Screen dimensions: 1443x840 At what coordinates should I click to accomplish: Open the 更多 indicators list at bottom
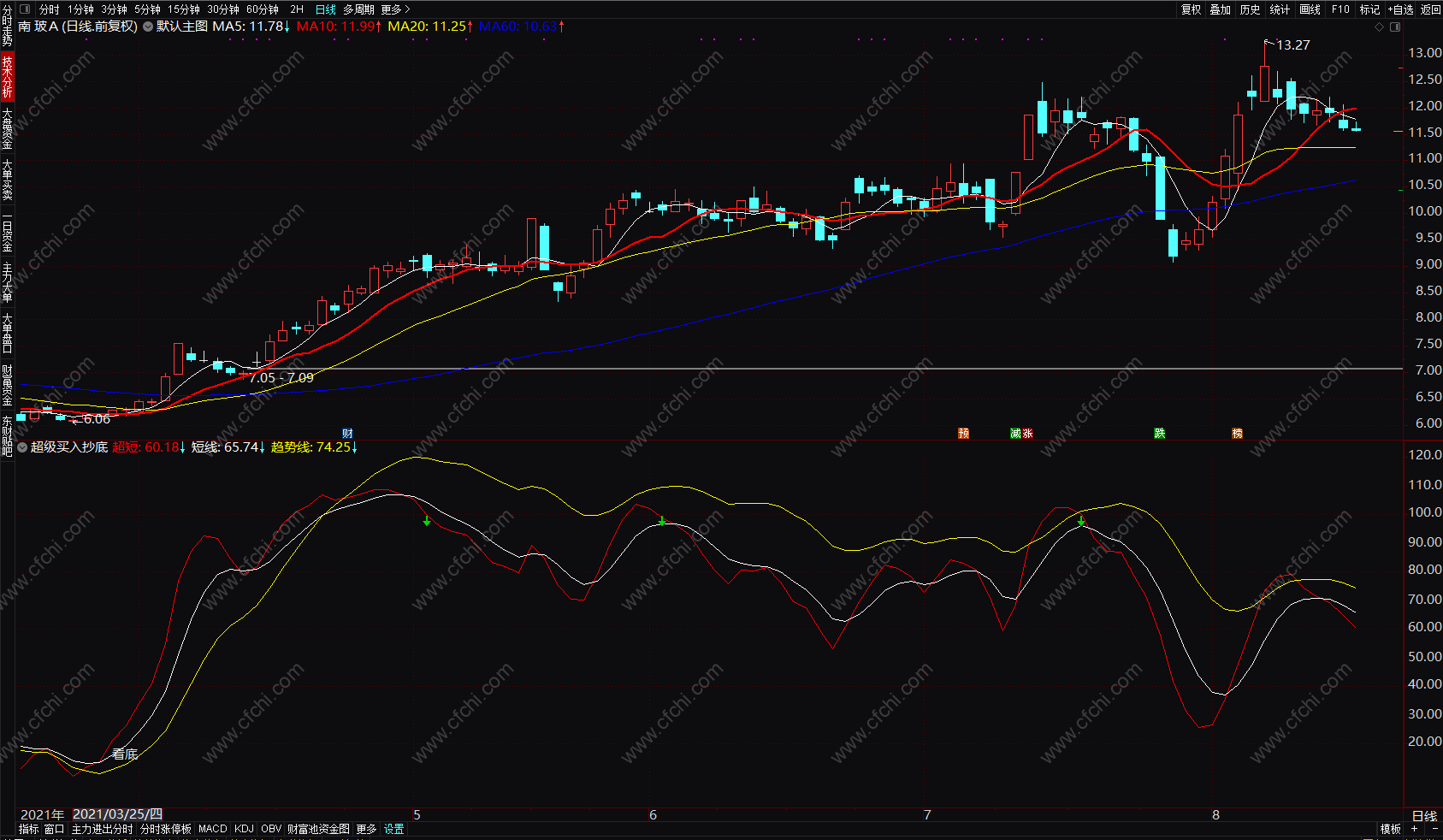pos(366,829)
